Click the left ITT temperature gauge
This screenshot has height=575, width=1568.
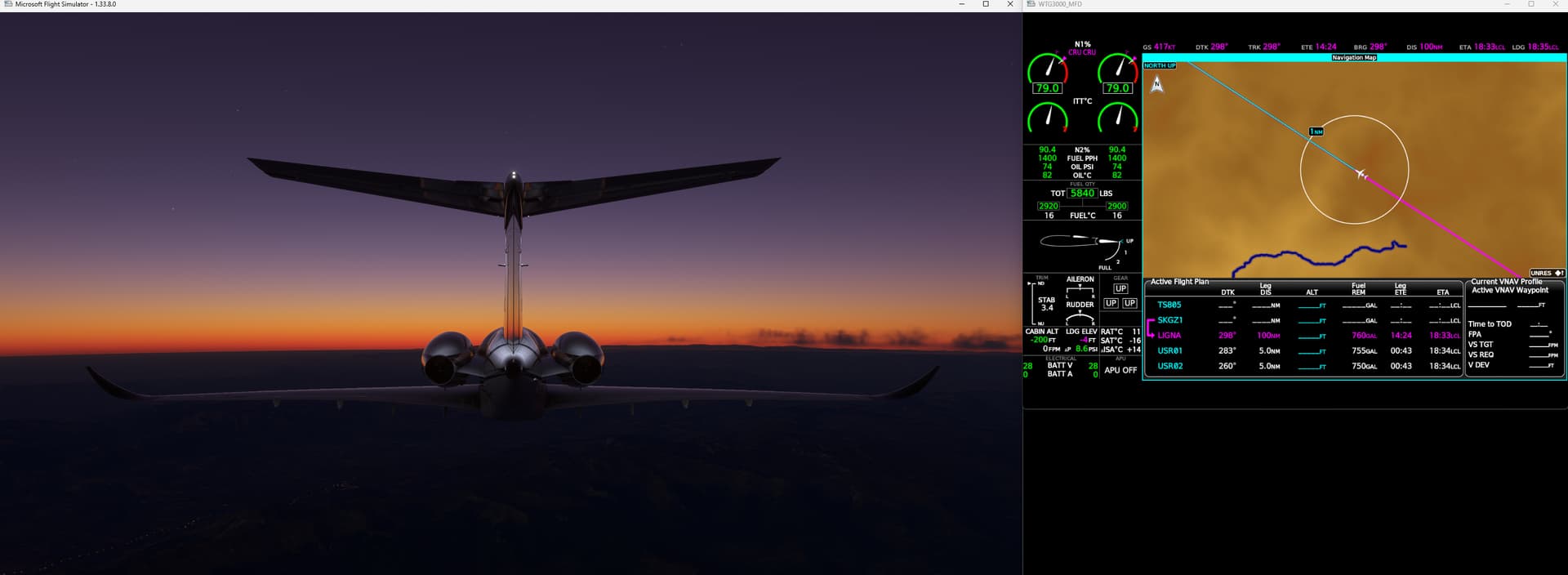click(1047, 118)
